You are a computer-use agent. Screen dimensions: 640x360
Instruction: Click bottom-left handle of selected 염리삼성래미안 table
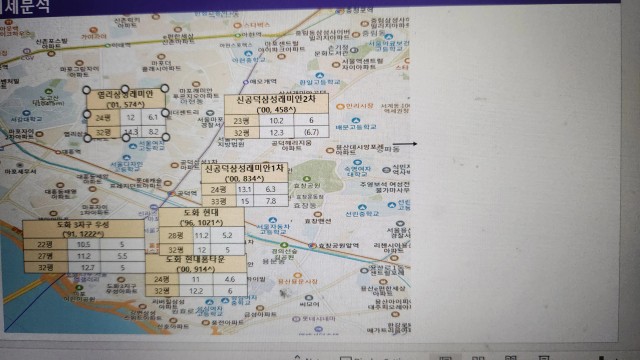87,138
